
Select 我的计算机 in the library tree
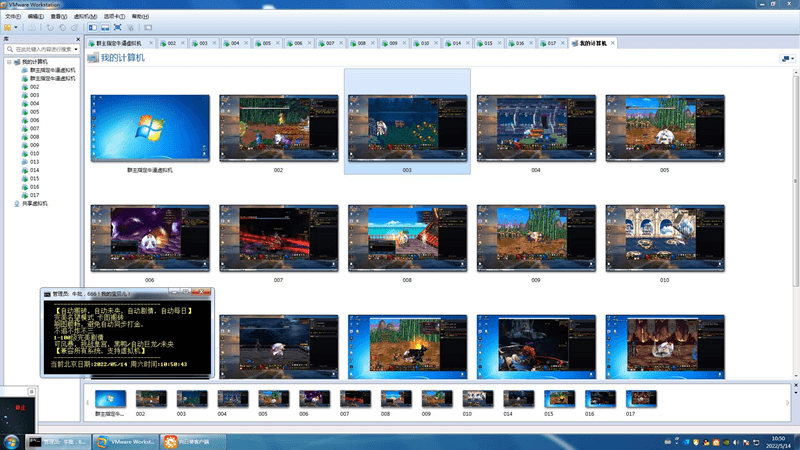point(34,62)
